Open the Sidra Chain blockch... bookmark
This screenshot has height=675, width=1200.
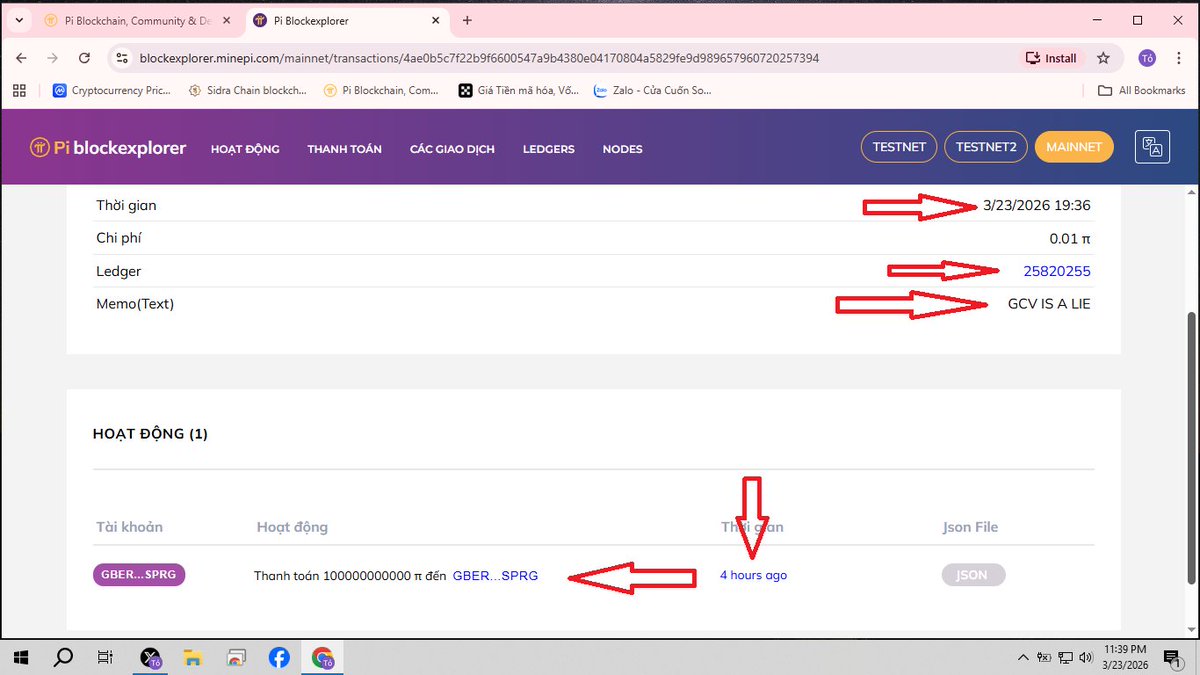click(246, 90)
